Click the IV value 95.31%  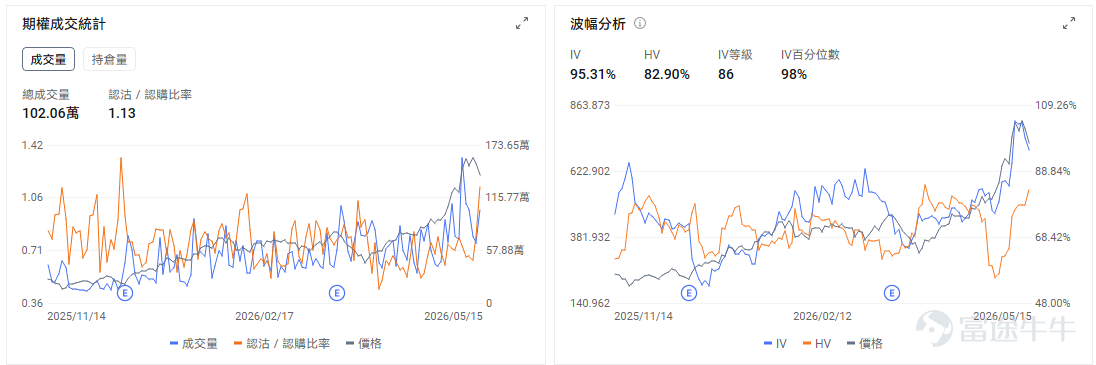593,73
